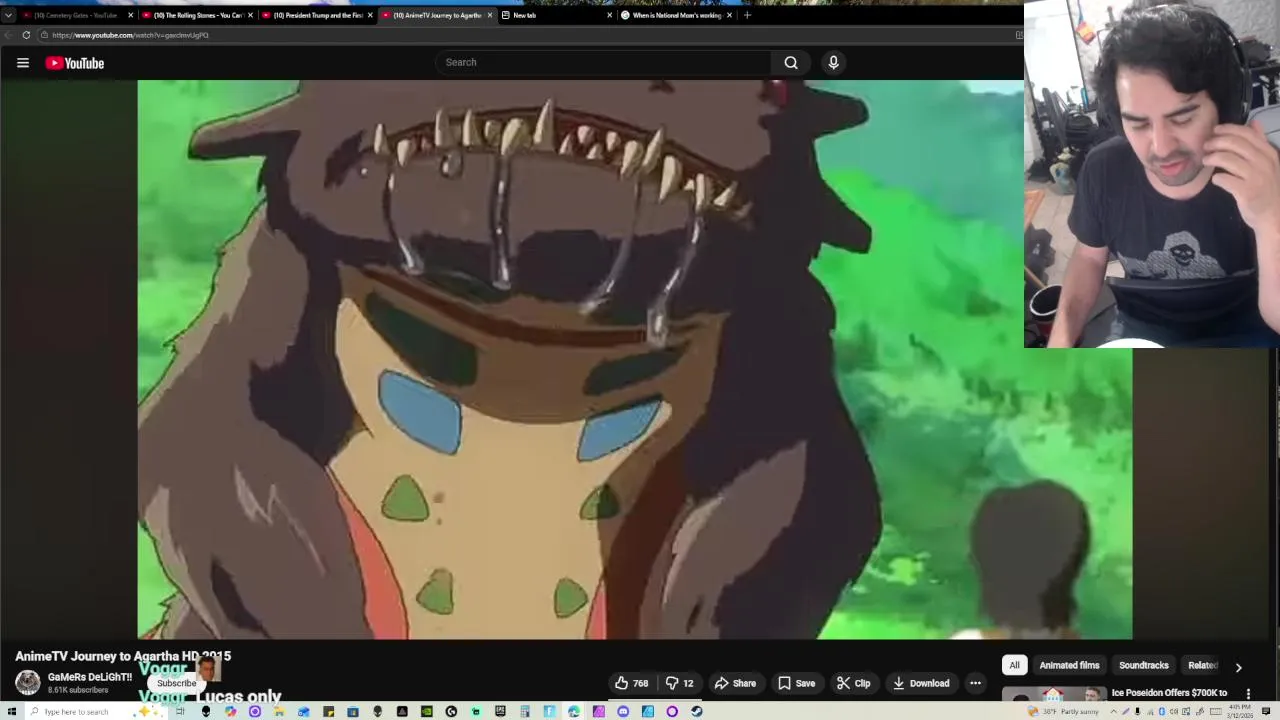
Task: Open the Steam taskbar icon
Action: 697,711
